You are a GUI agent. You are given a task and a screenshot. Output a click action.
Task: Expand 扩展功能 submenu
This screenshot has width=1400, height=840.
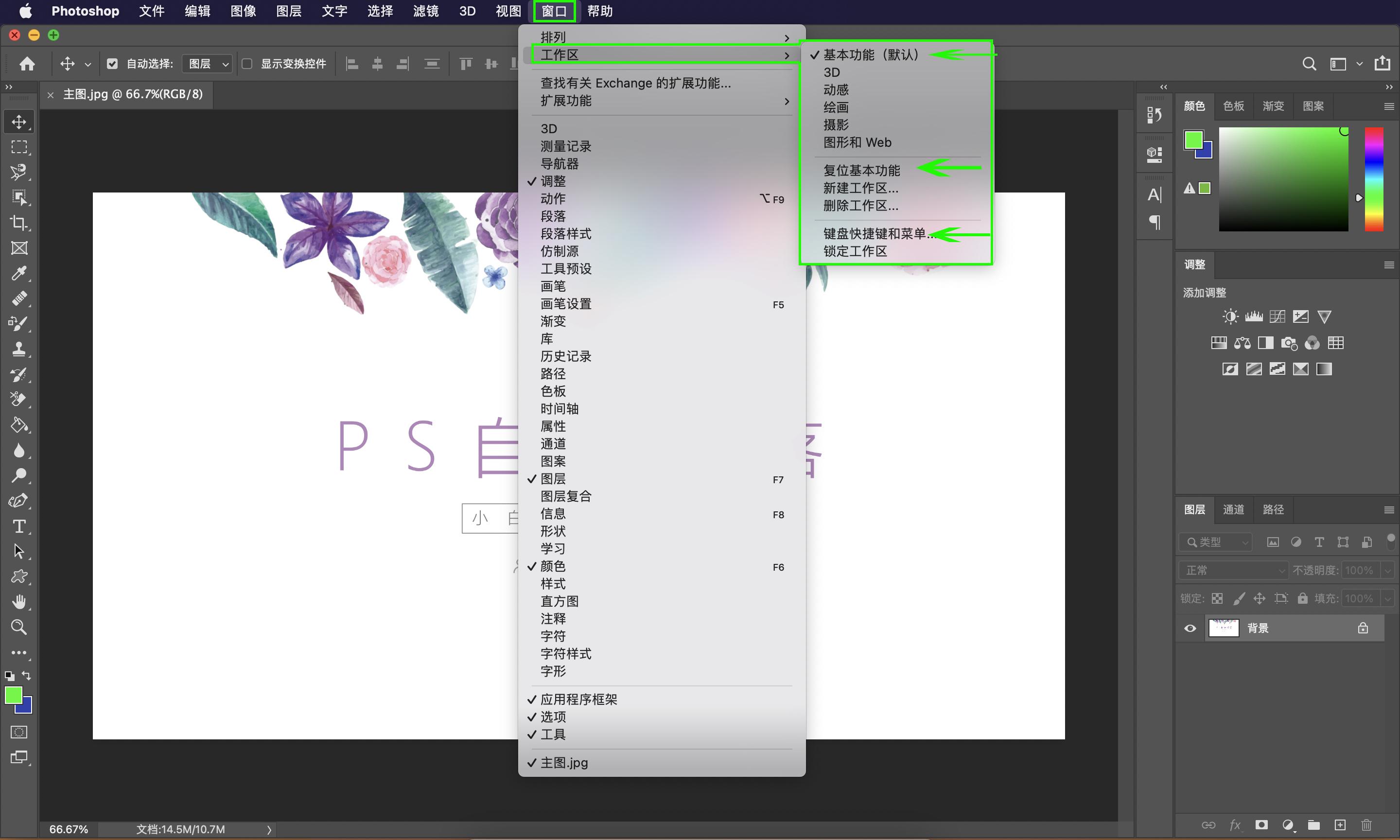(x=661, y=100)
